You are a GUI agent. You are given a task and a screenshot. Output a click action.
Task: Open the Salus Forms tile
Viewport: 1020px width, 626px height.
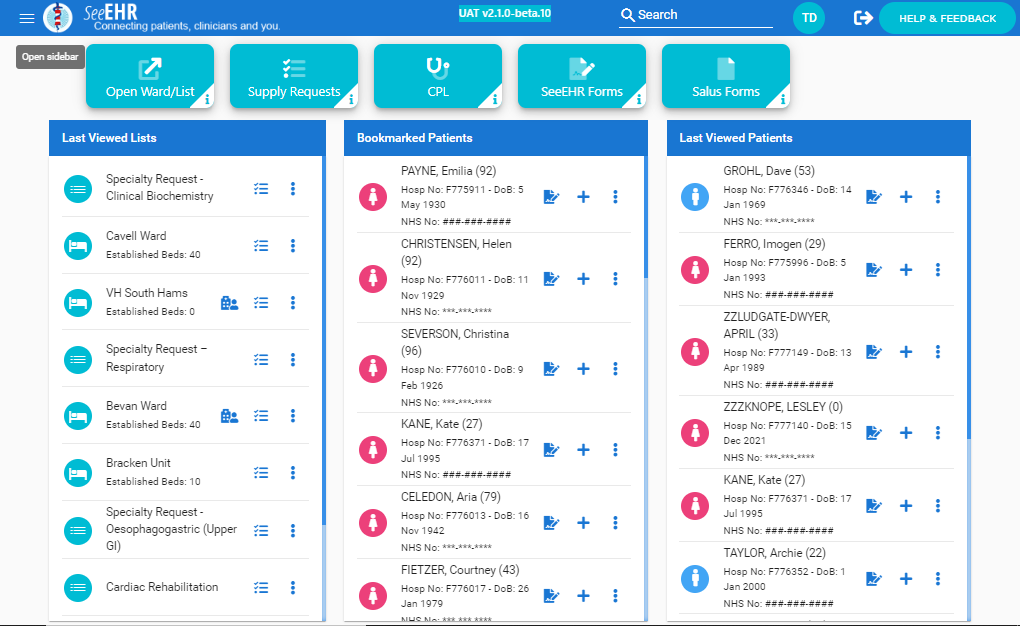click(725, 76)
